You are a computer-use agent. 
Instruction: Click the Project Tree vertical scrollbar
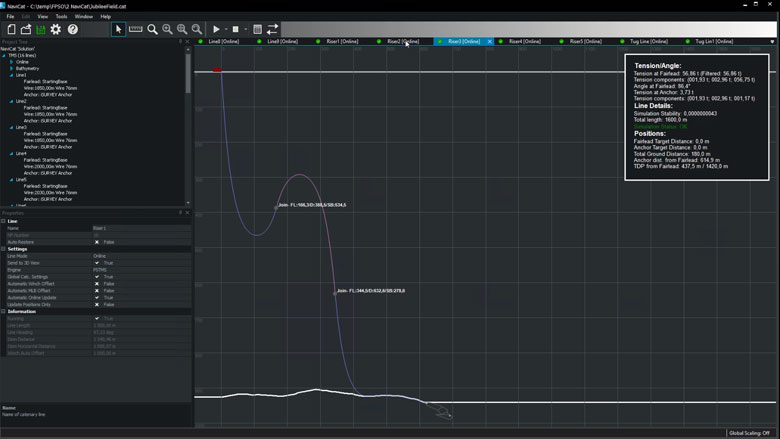(x=188, y=75)
